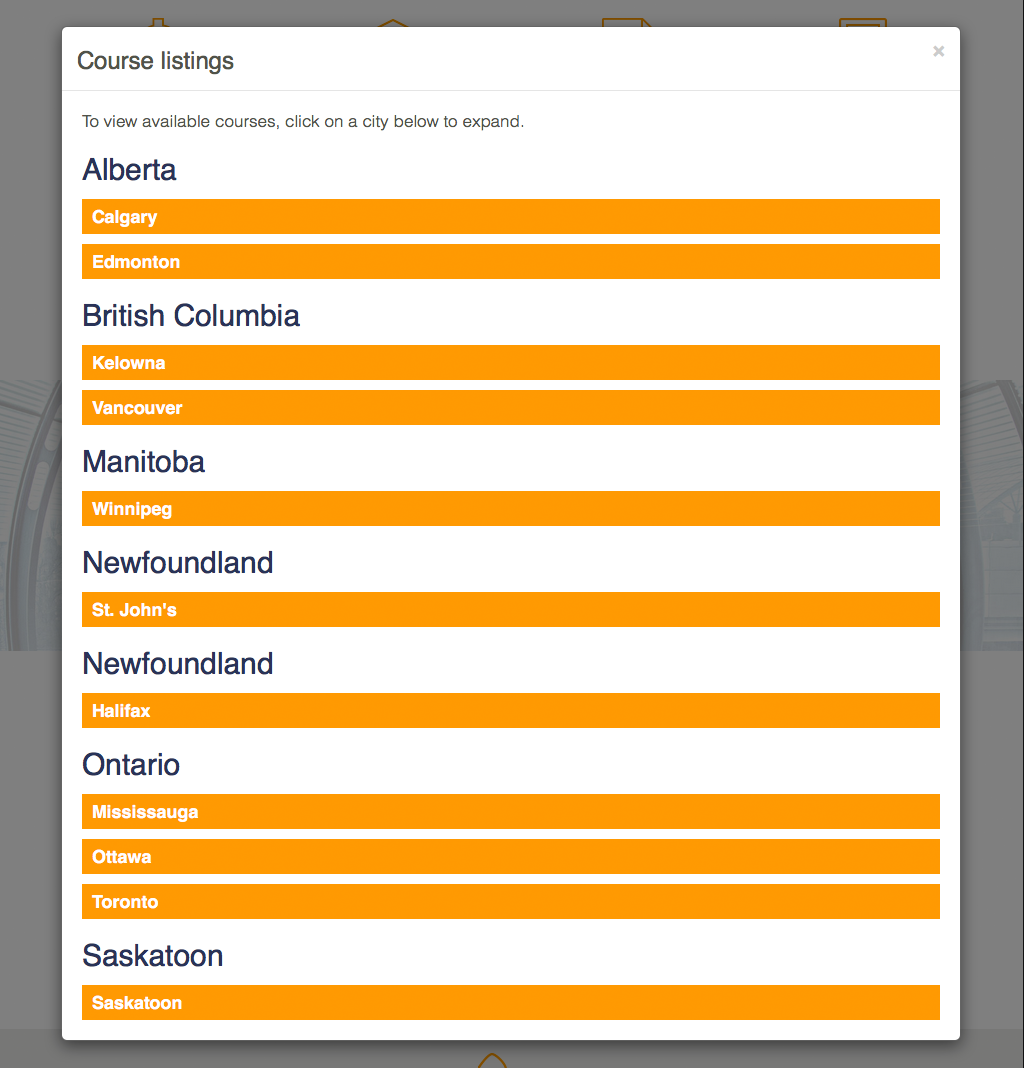1024x1068 pixels.
Task: Click the Alberta province heading
Action: pyautogui.click(x=129, y=170)
